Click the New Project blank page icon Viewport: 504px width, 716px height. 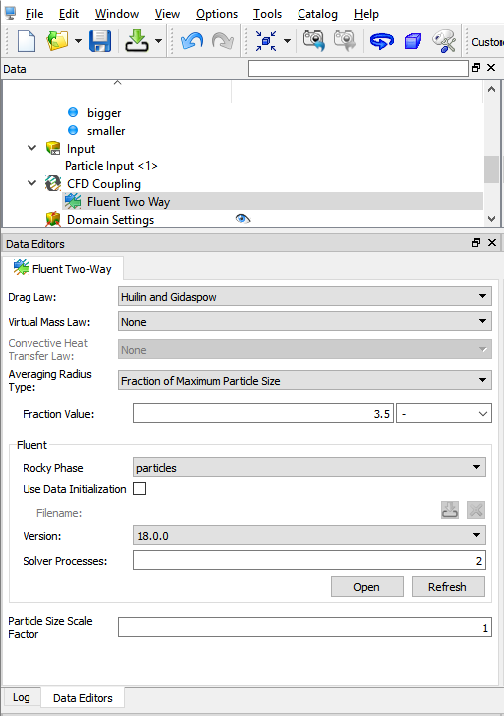(x=26, y=41)
